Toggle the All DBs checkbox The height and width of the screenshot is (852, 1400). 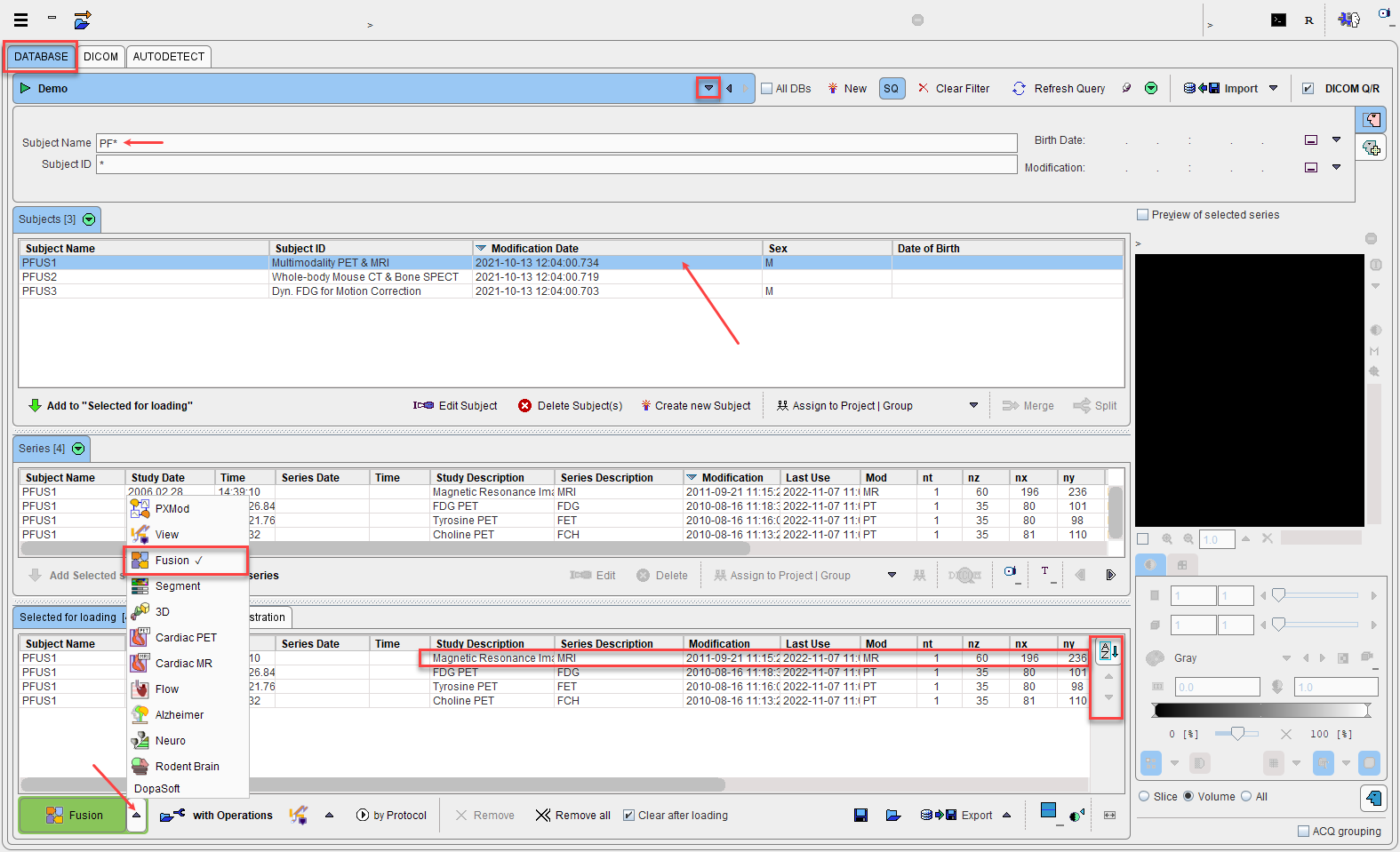pyautogui.click(x=766, y=89)
